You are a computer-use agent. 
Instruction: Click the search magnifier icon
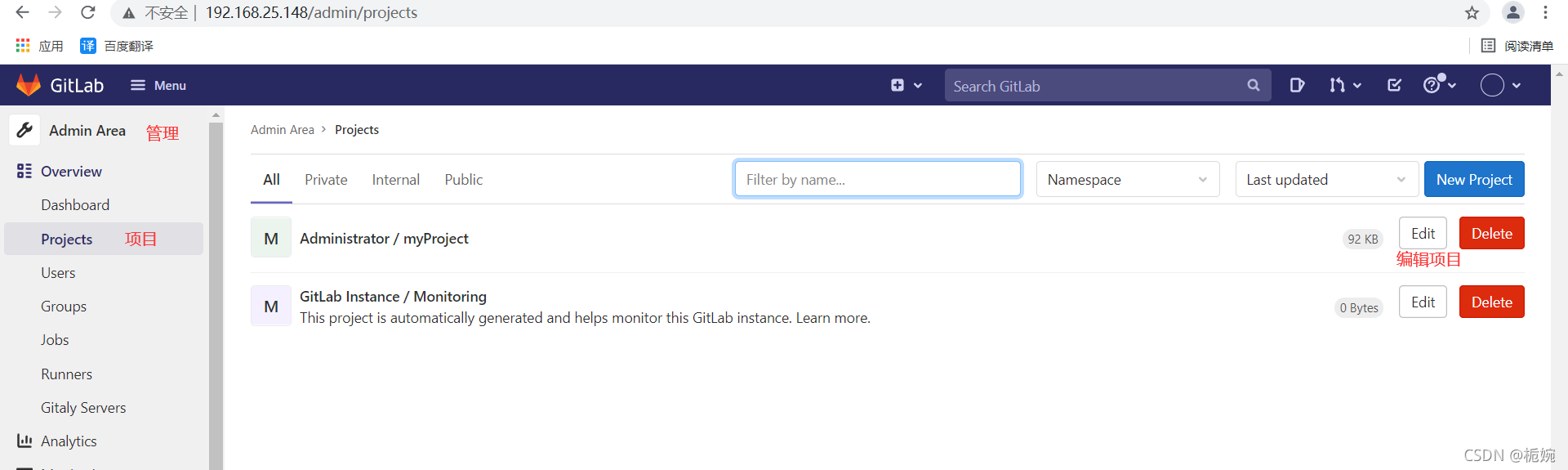1254,85
